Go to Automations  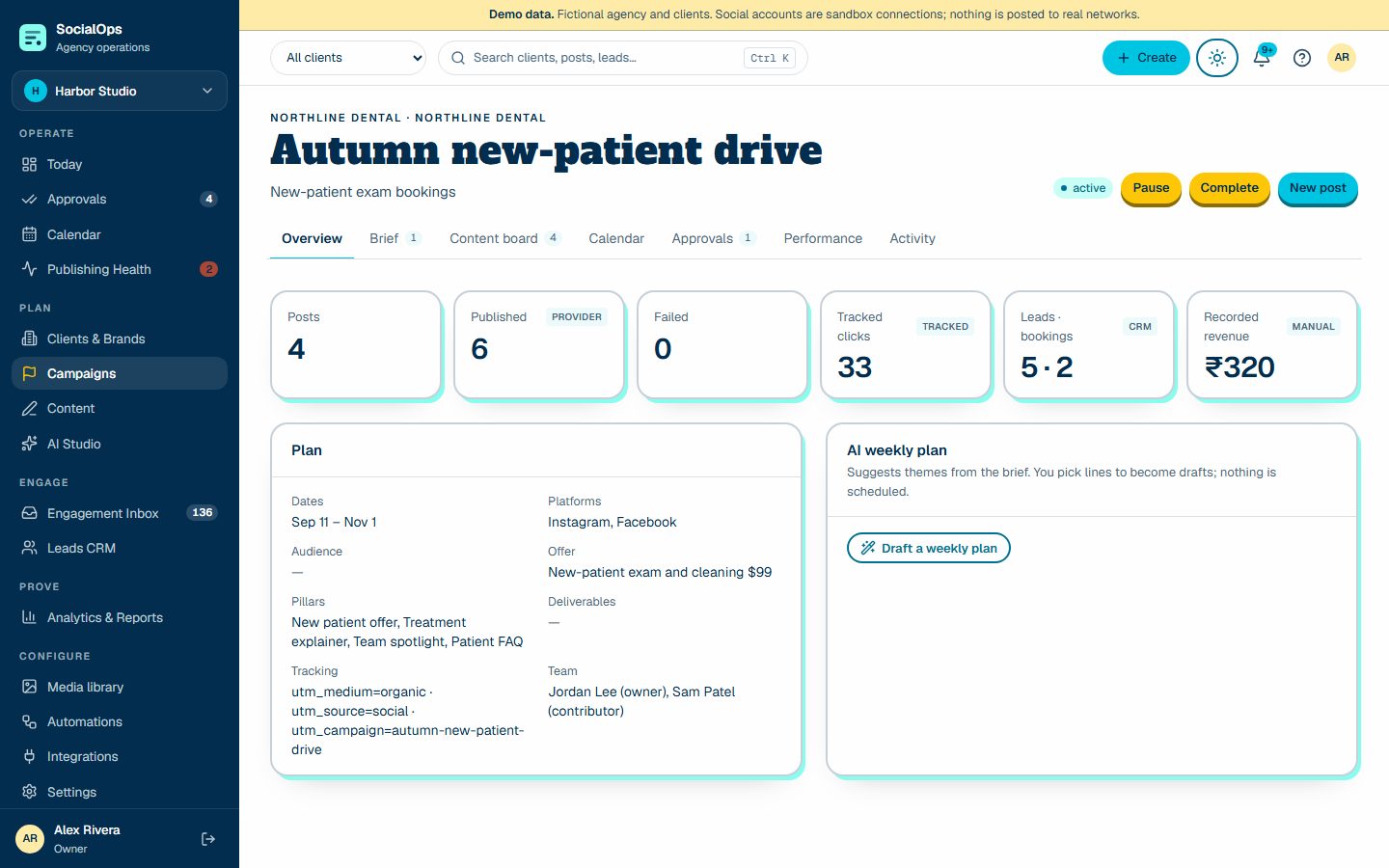[x=120, y=721]
